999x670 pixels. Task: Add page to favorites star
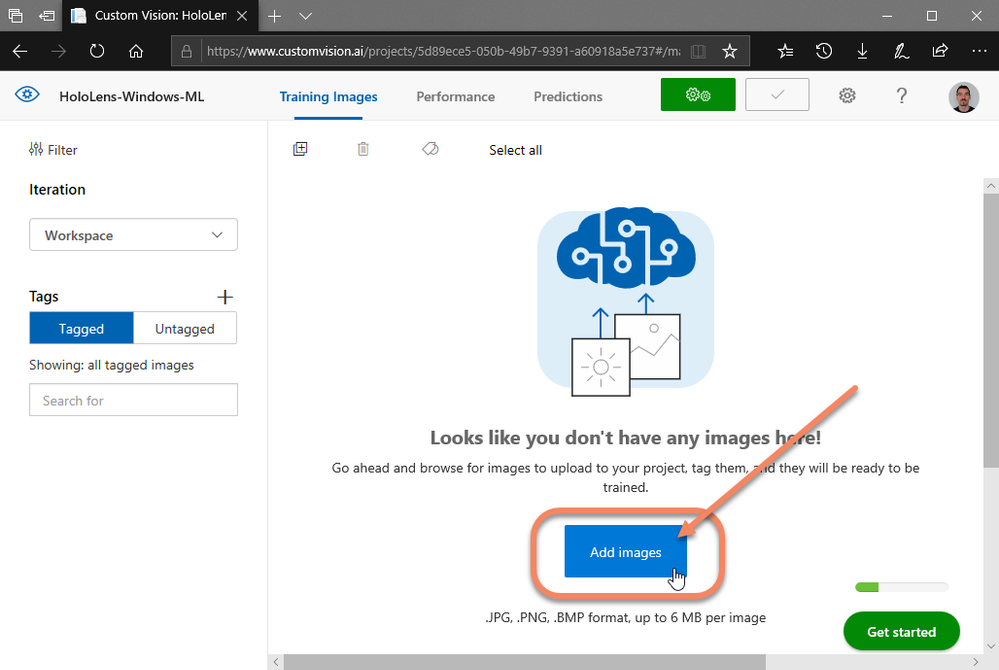[729, 51]
